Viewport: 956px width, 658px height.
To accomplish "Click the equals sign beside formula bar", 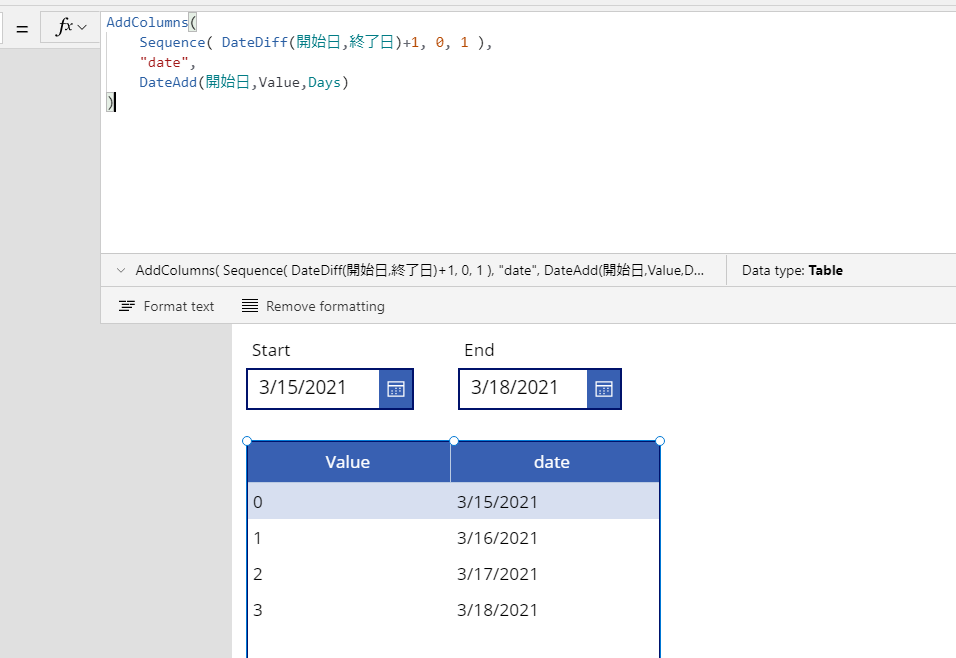I will coord(23,29).
